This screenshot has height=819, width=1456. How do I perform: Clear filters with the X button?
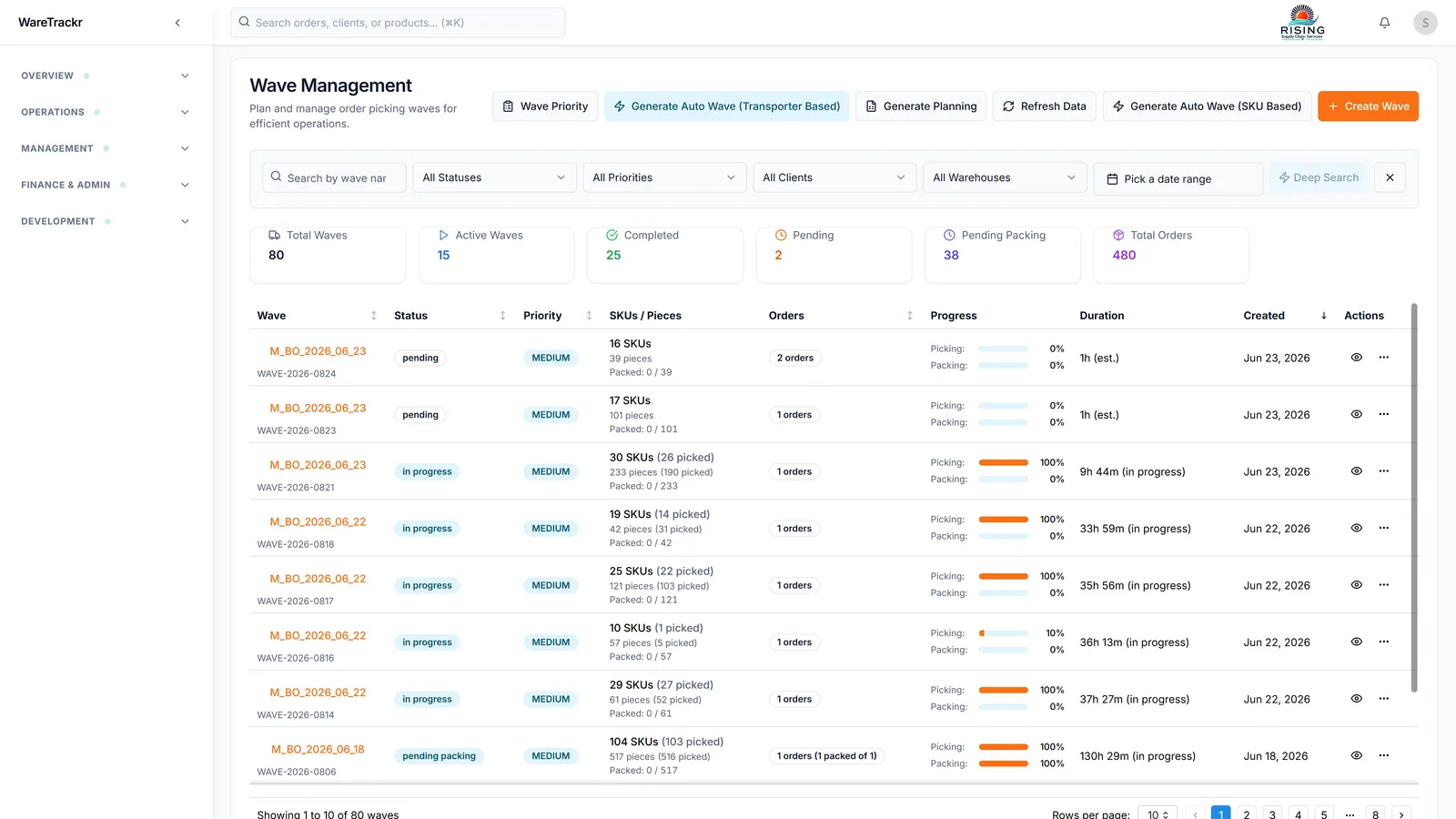pyautogui.click(x=1390, y=178)
